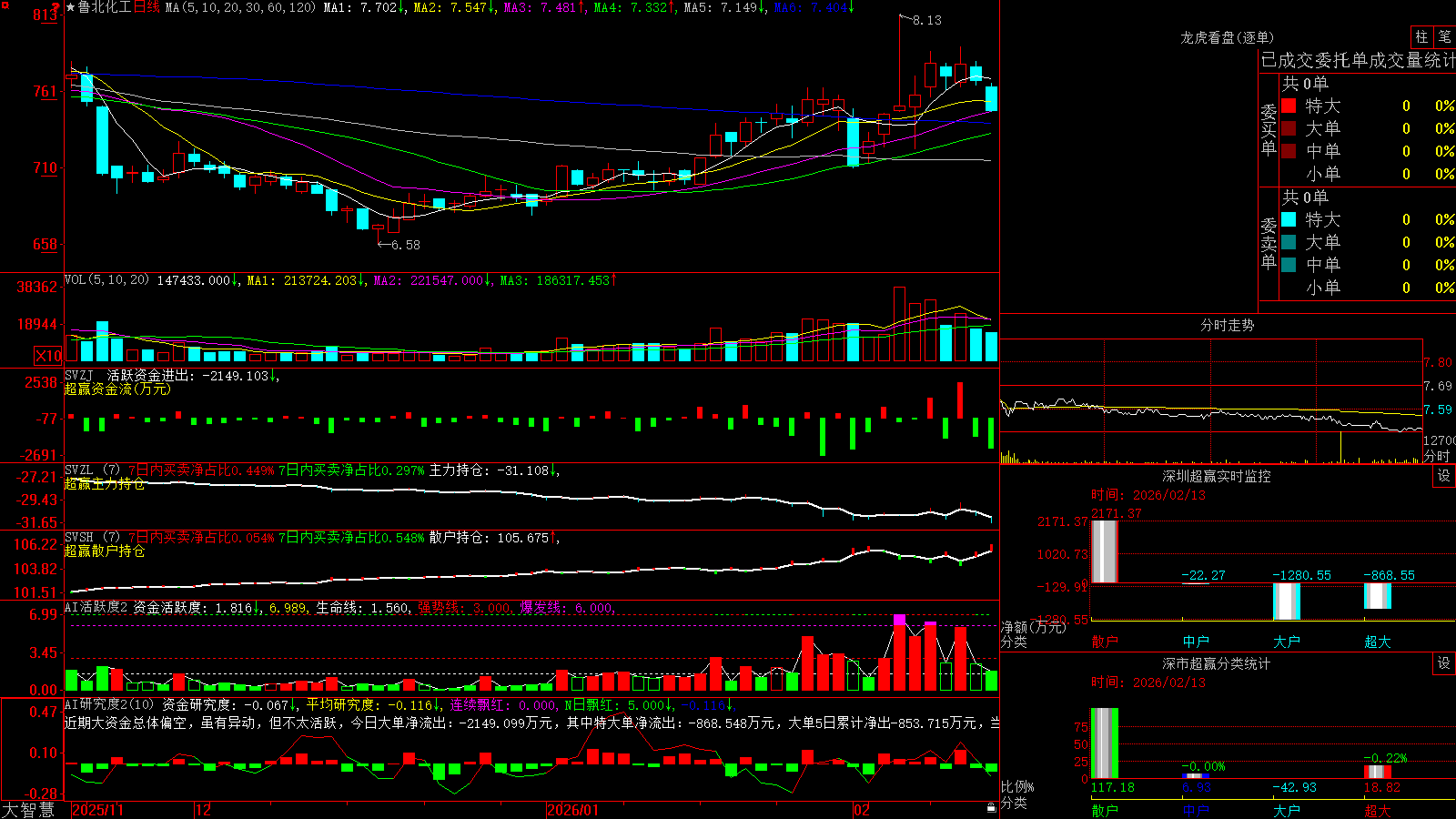Switch order view to 柱 (bar) mode
1456x819 pixels.
point(1421,36)
